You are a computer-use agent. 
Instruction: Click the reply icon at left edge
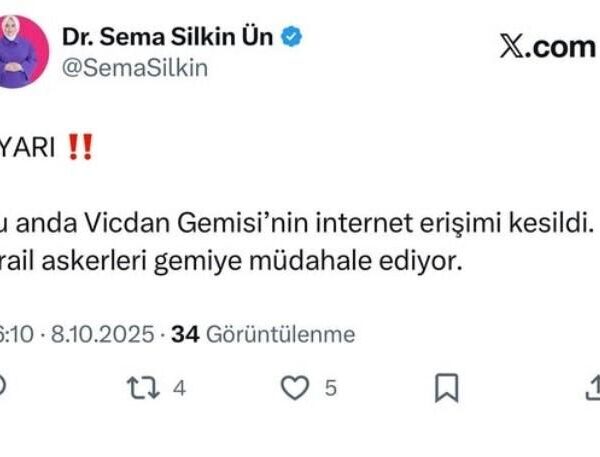3,388
